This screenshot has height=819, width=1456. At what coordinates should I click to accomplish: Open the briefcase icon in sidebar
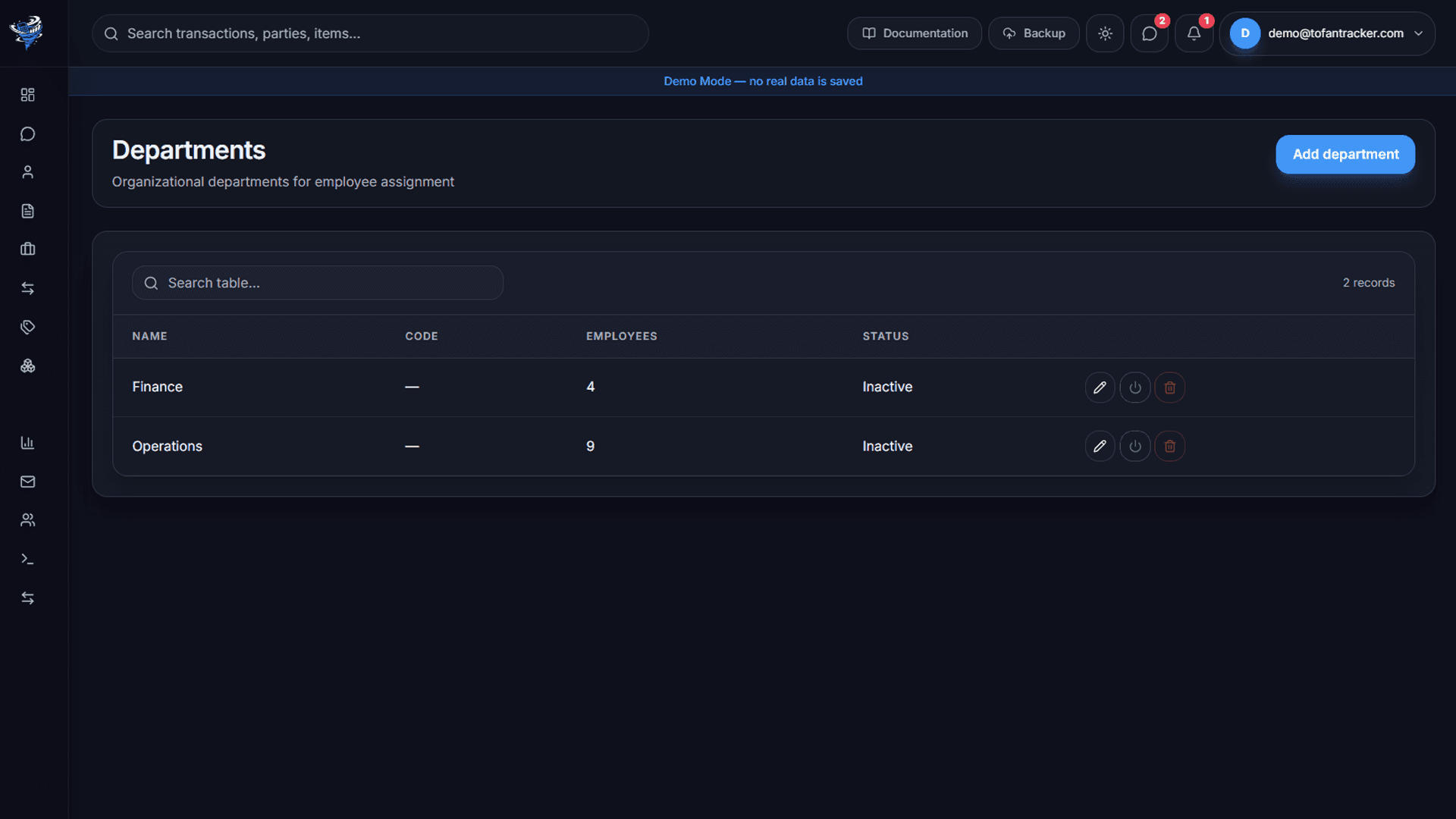pyautogui.click(x=27, y=249)
